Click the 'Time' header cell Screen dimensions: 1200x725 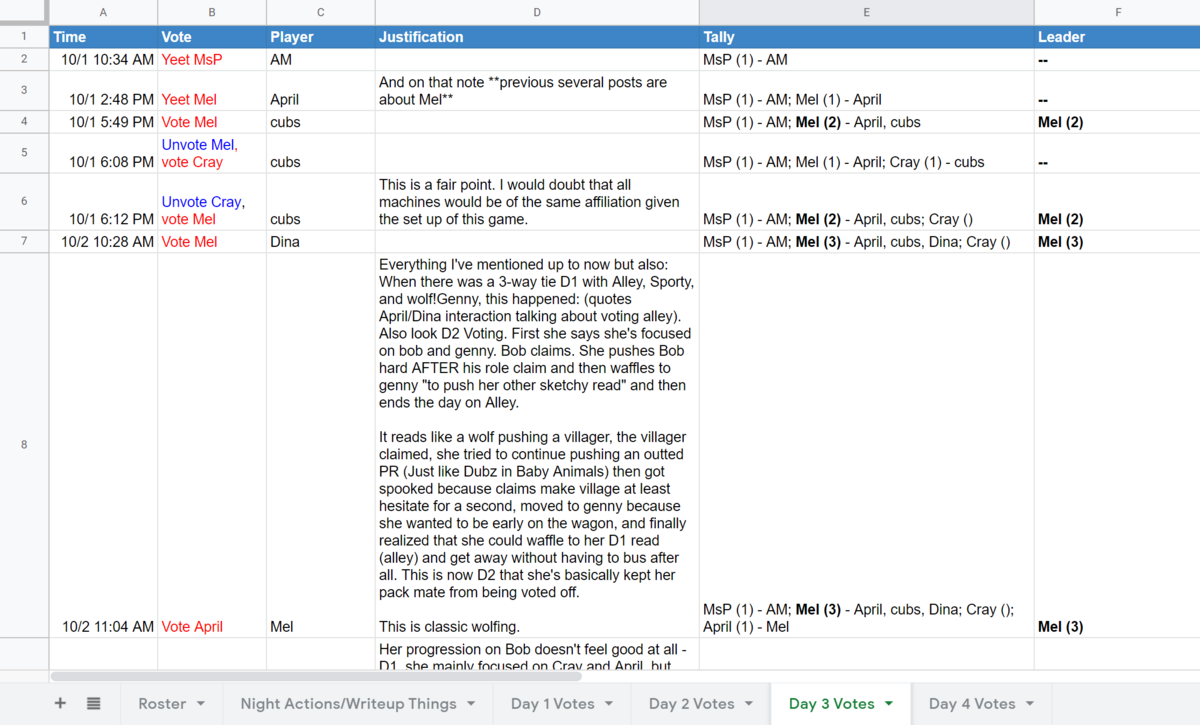[x=103, y=37]
